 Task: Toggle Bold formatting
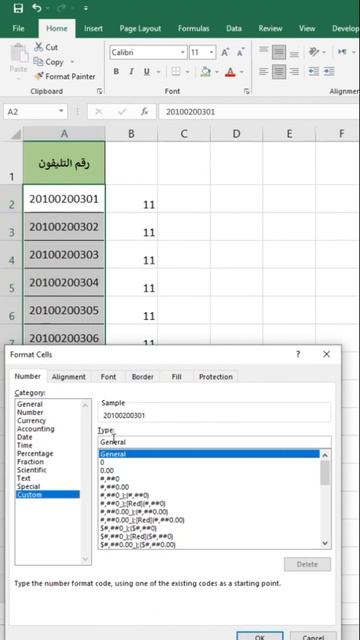click(116, 72)
